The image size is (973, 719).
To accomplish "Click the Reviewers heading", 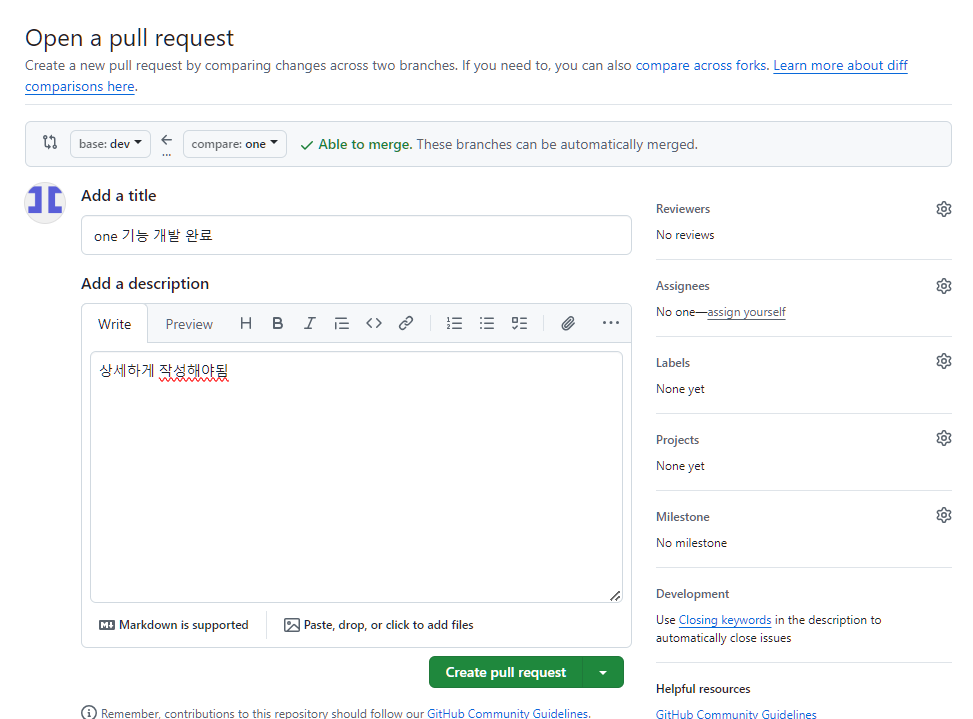I will (x=683, y=209).
